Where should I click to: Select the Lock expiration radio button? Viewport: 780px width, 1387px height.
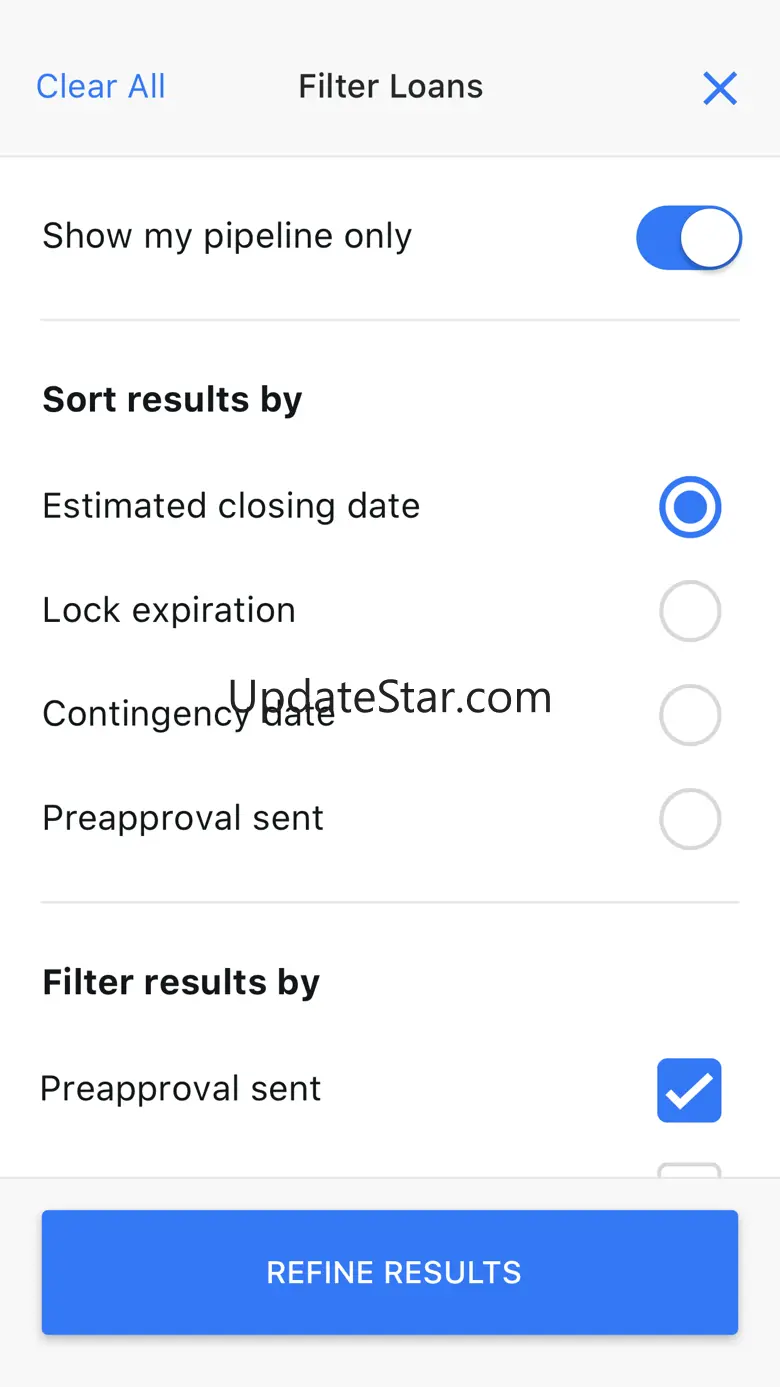pos(690,611)
